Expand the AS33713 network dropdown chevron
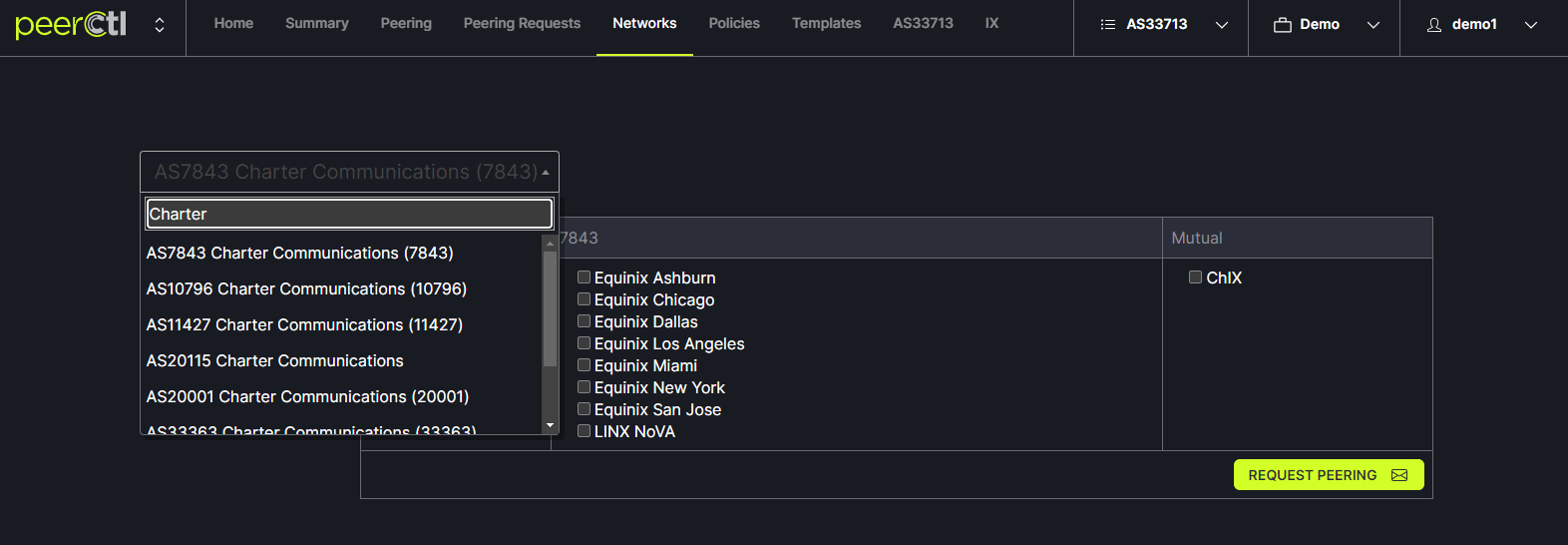 1222,25
